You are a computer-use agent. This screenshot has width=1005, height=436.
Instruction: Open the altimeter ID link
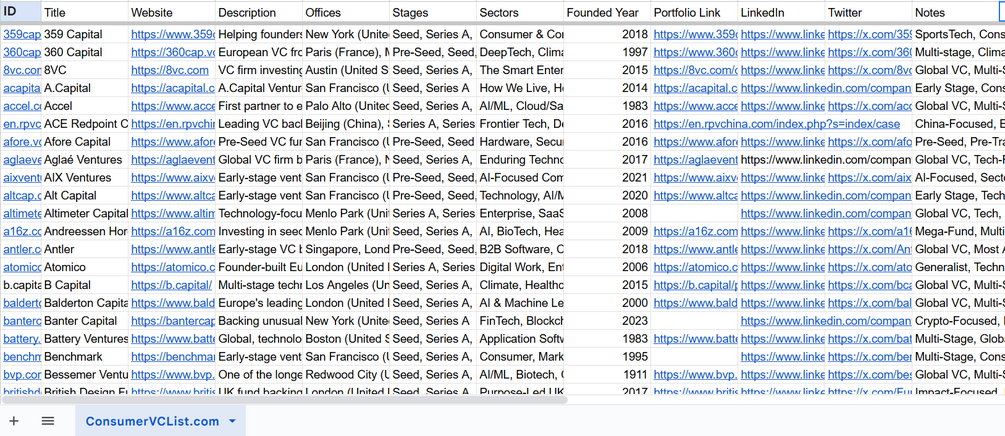[22, 214]
